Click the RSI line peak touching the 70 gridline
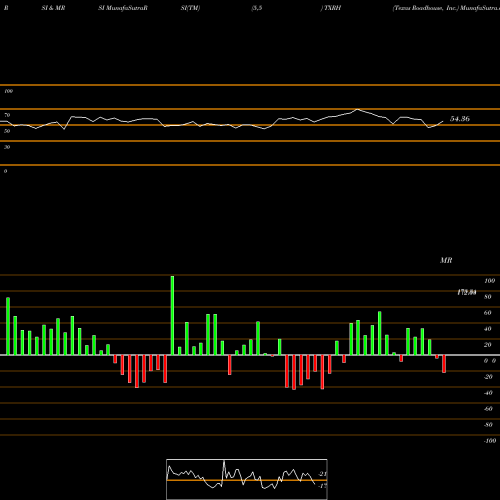 (357, 109)
